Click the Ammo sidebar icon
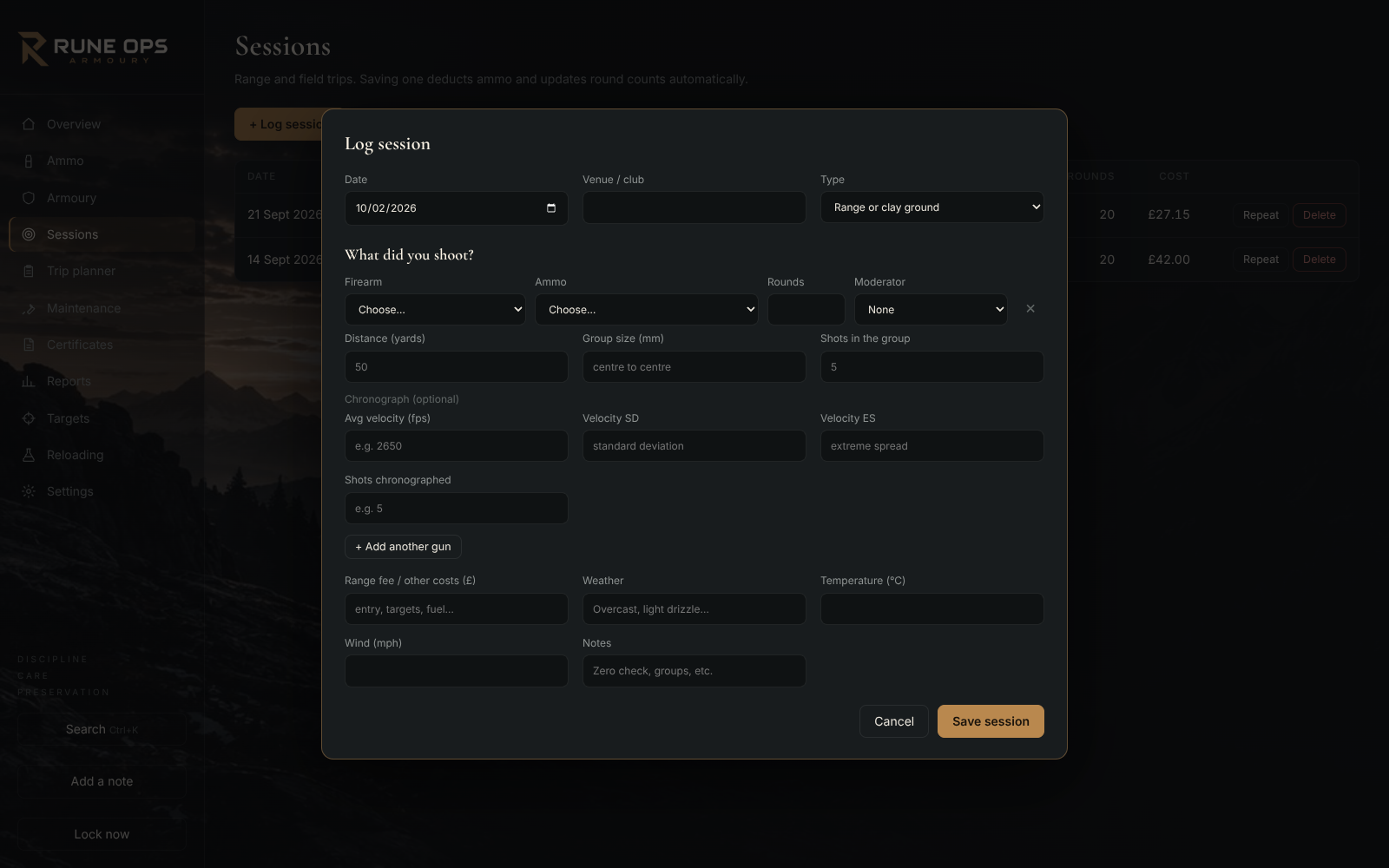The image size is (1389, 868). [29, 161]
